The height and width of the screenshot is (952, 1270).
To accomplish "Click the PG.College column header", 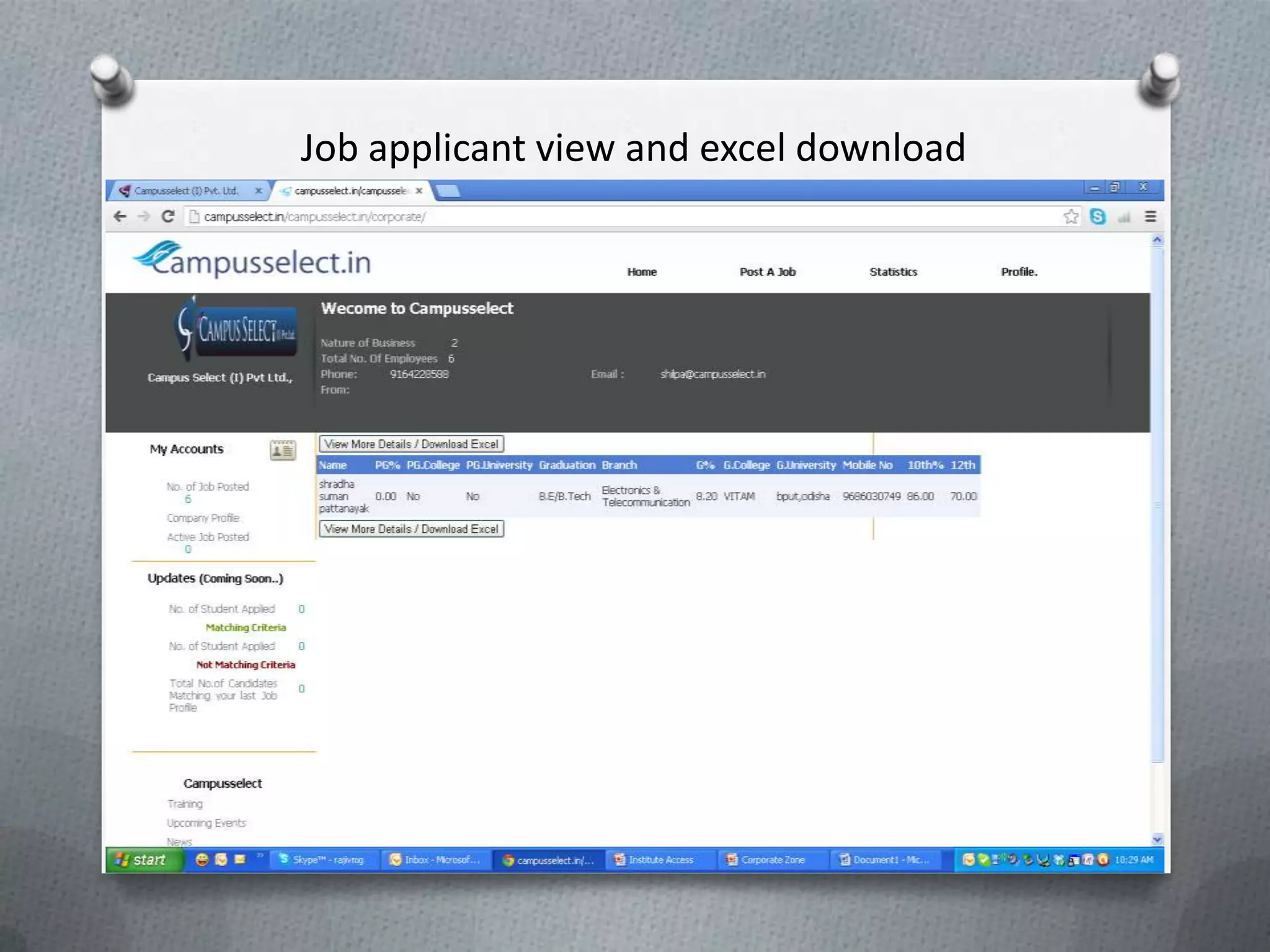I will coord(433,465).
